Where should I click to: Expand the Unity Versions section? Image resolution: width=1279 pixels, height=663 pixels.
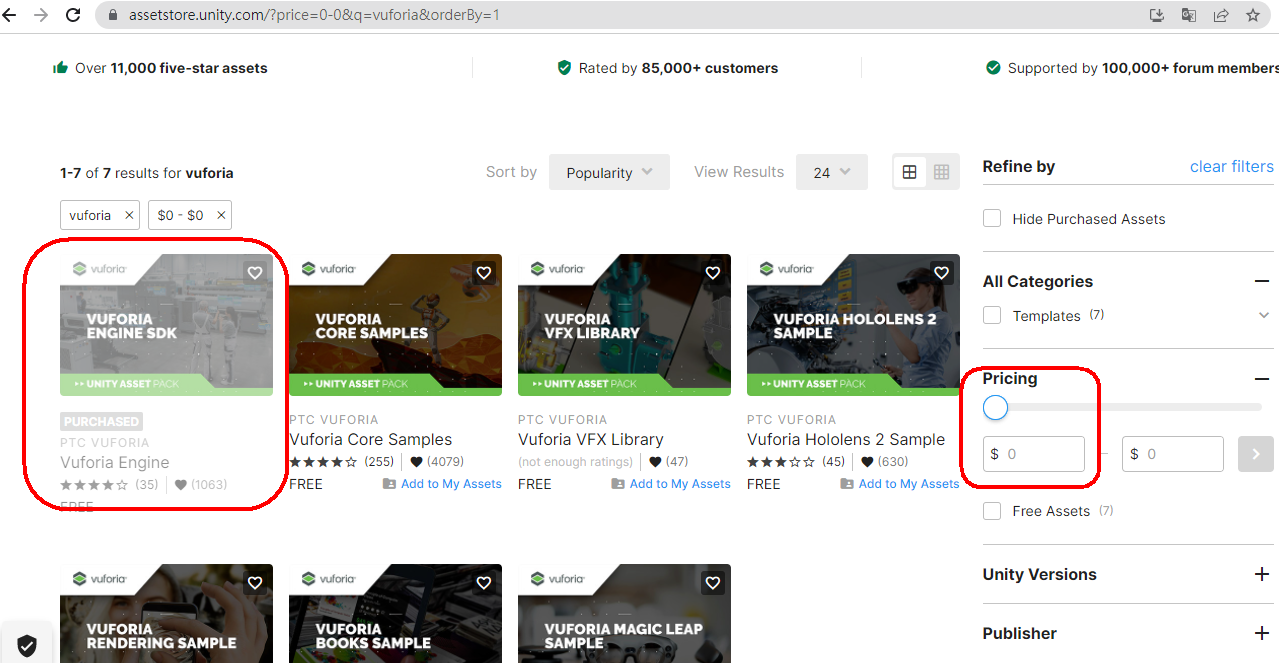[1262, 574]
